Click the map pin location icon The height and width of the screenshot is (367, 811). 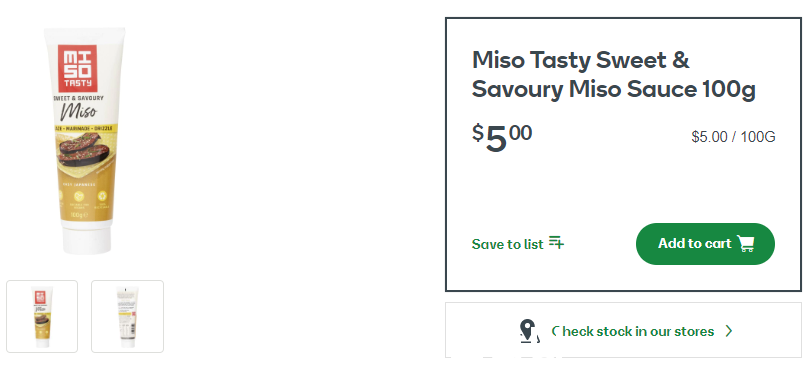528,331
